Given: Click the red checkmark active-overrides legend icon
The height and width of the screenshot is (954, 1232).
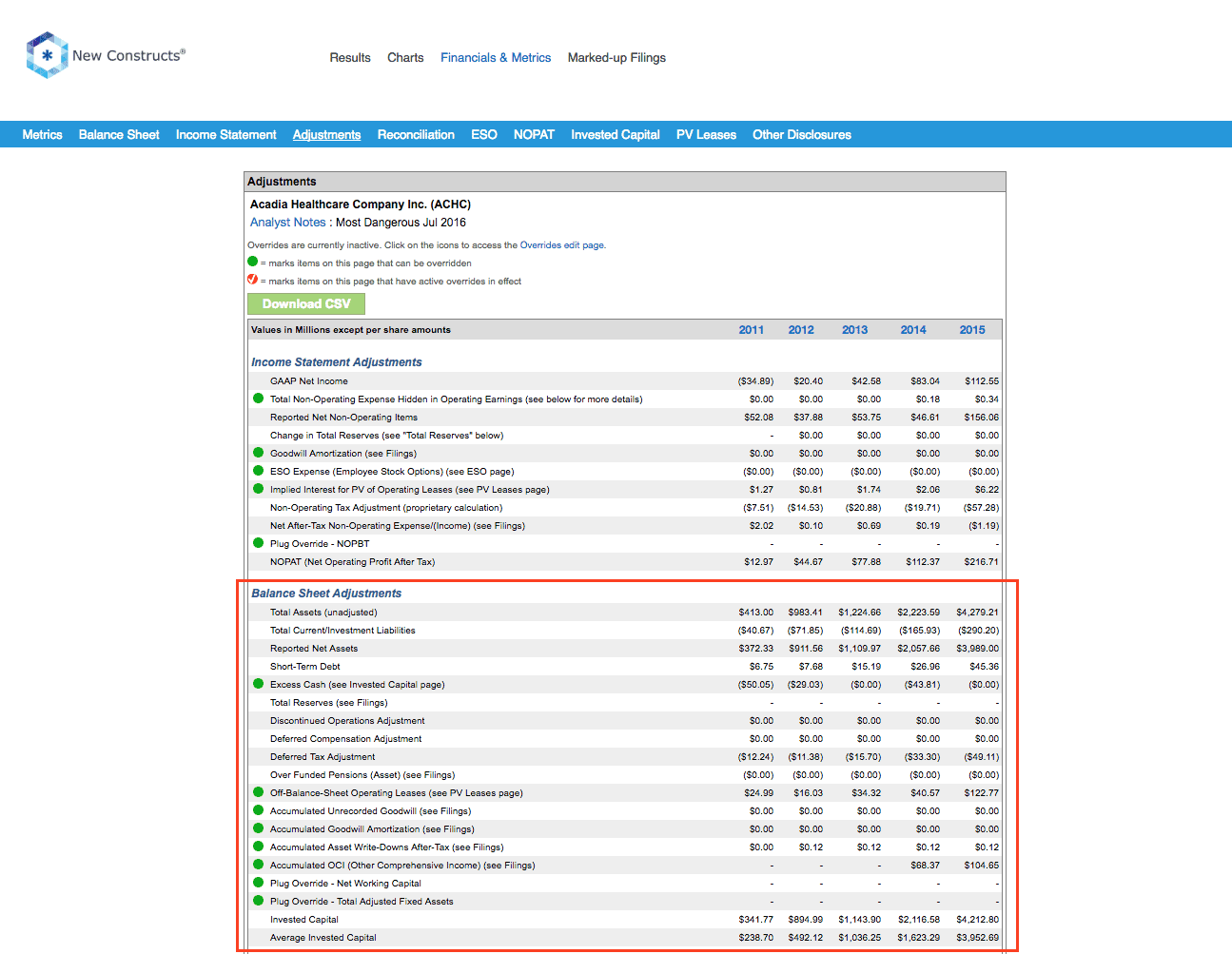Looking at the screenshot, I should click(x=253, y=280).
